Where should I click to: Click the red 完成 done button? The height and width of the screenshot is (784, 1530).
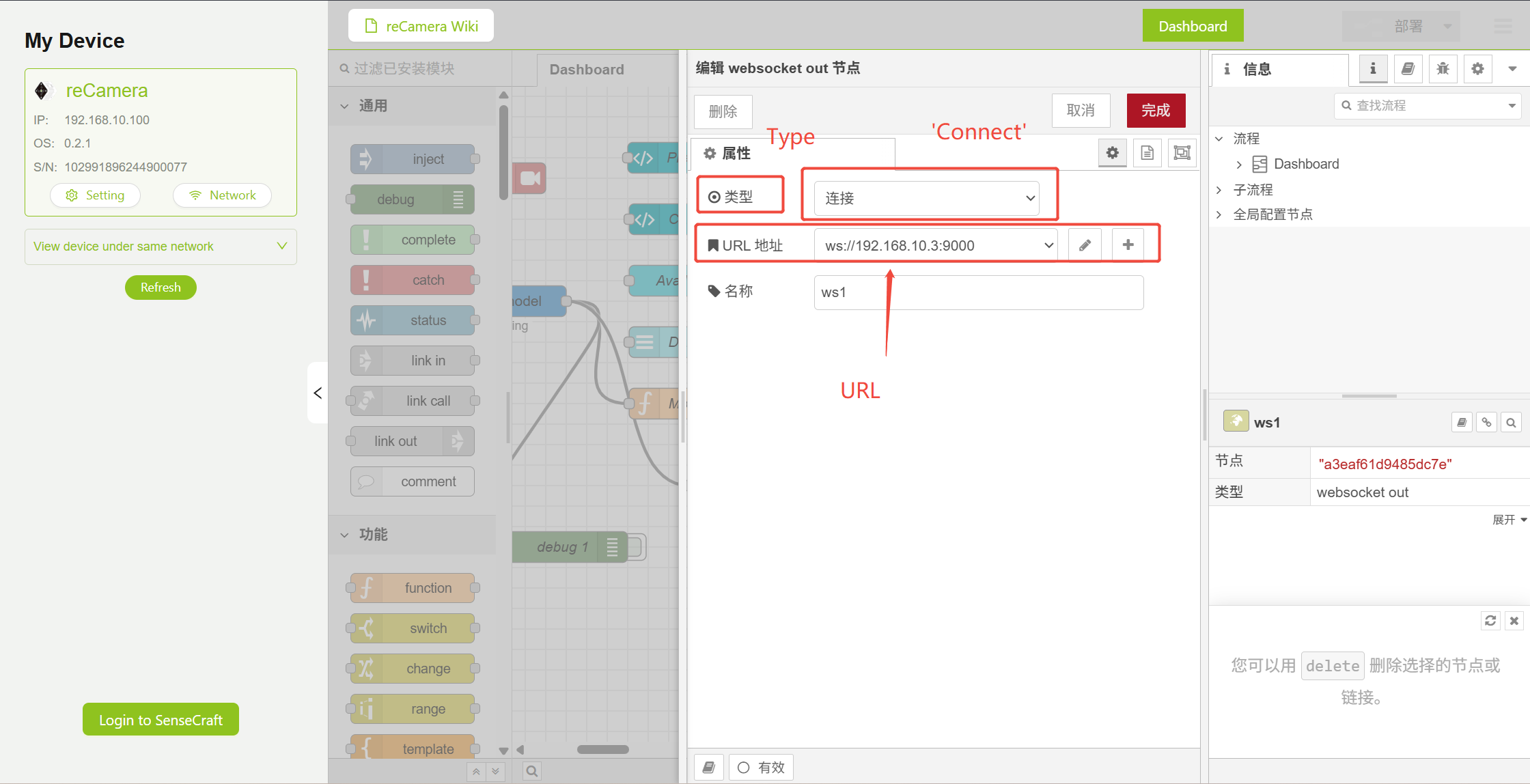[x=1155, y=111]
